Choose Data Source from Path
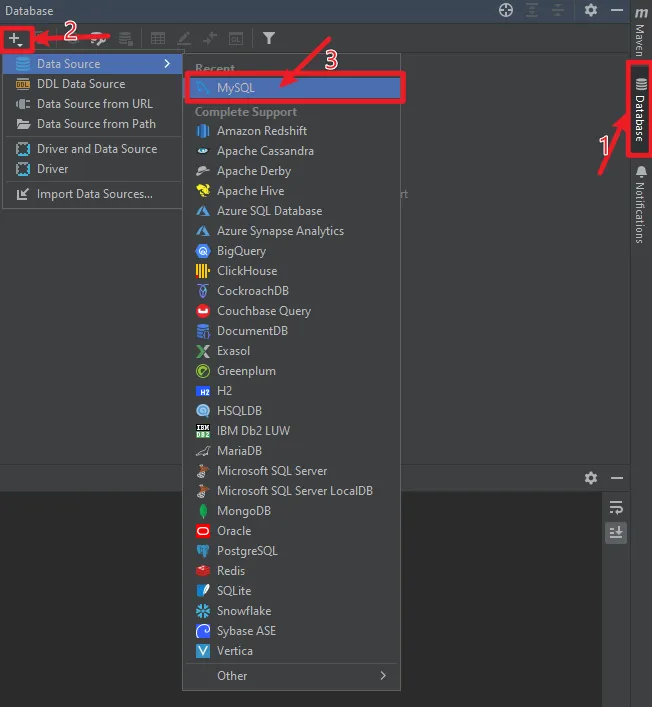This screenshot has width=652, height=707. pyautogui.click(x=93, y=124)
